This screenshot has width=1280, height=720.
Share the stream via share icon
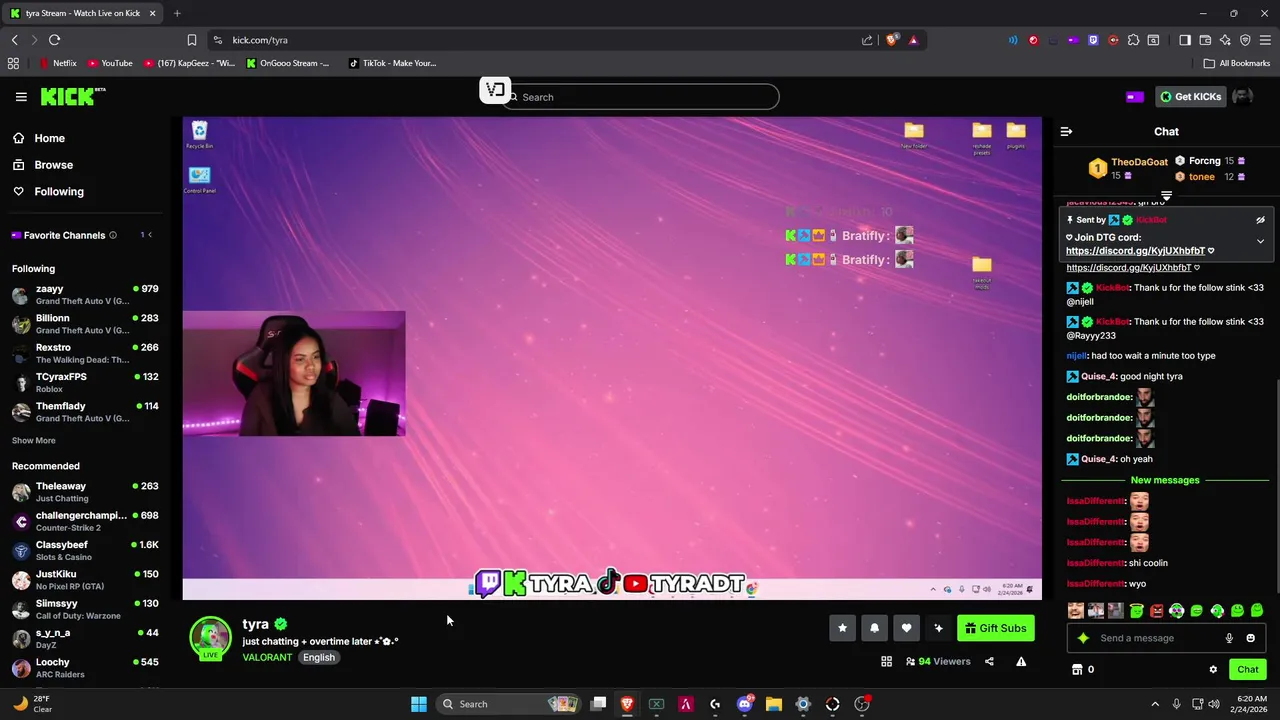click(989, 662)
